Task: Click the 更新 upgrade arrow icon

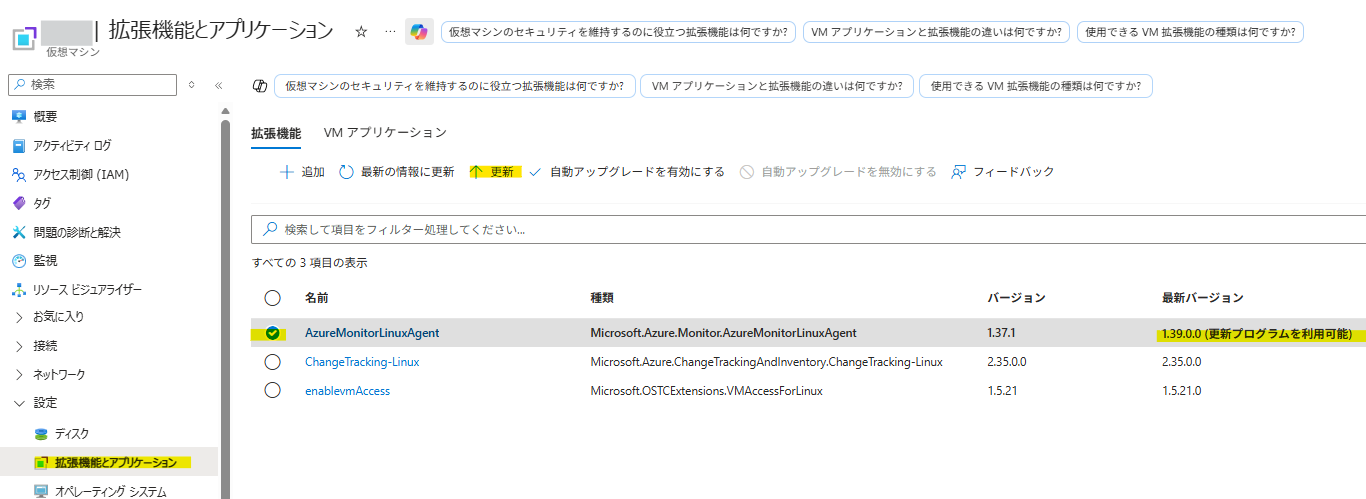Action: [476, 172]
